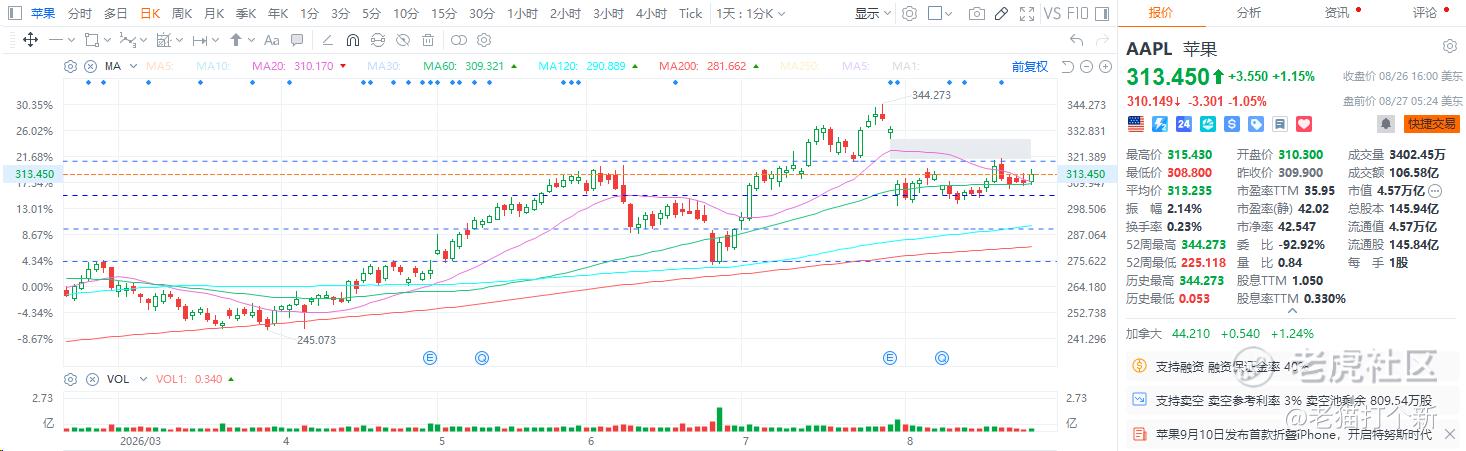Undo last drawing action arrow
Screen dimensions: 1466x451
point(1076,40)
